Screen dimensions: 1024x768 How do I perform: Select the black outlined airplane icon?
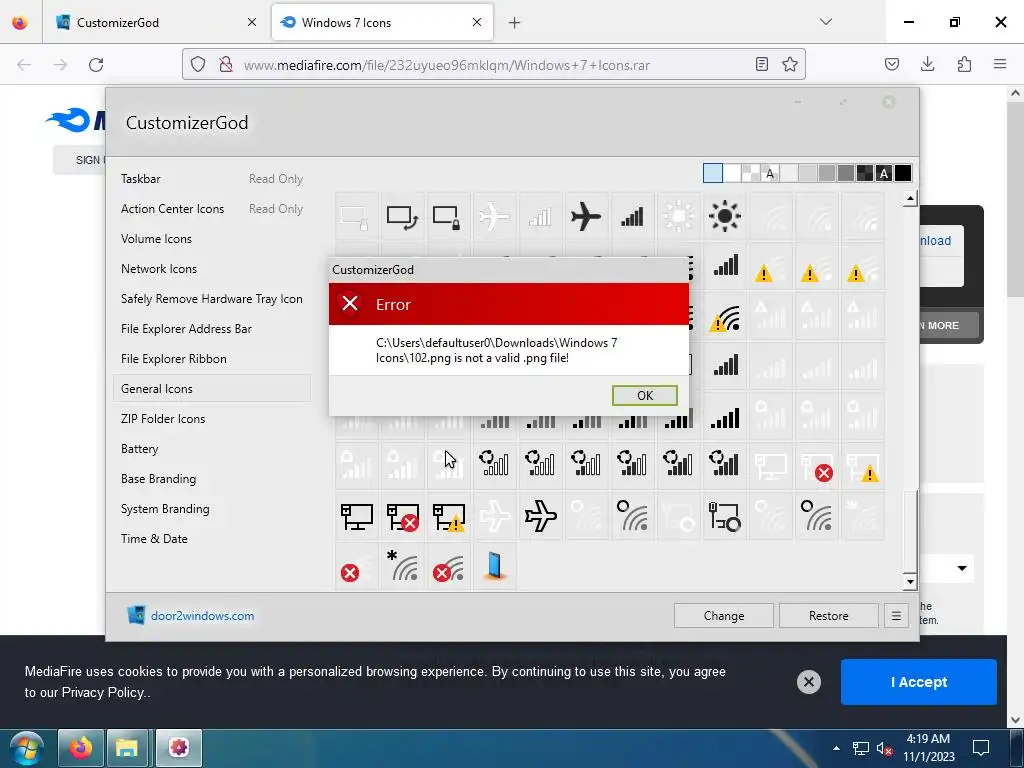pos(540,517)
